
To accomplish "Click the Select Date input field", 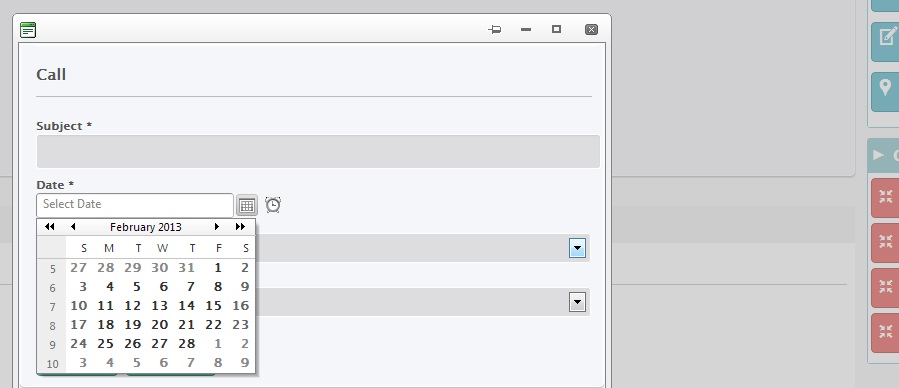I will coord(135,205).
